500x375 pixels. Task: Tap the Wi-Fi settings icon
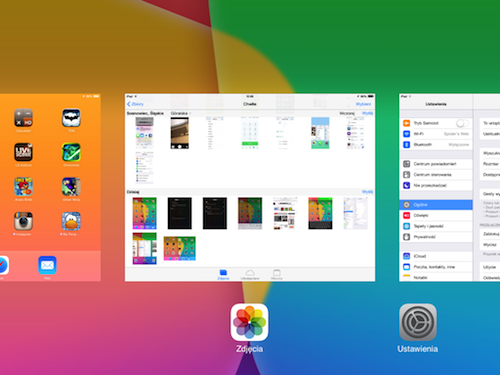coord(406,134)
